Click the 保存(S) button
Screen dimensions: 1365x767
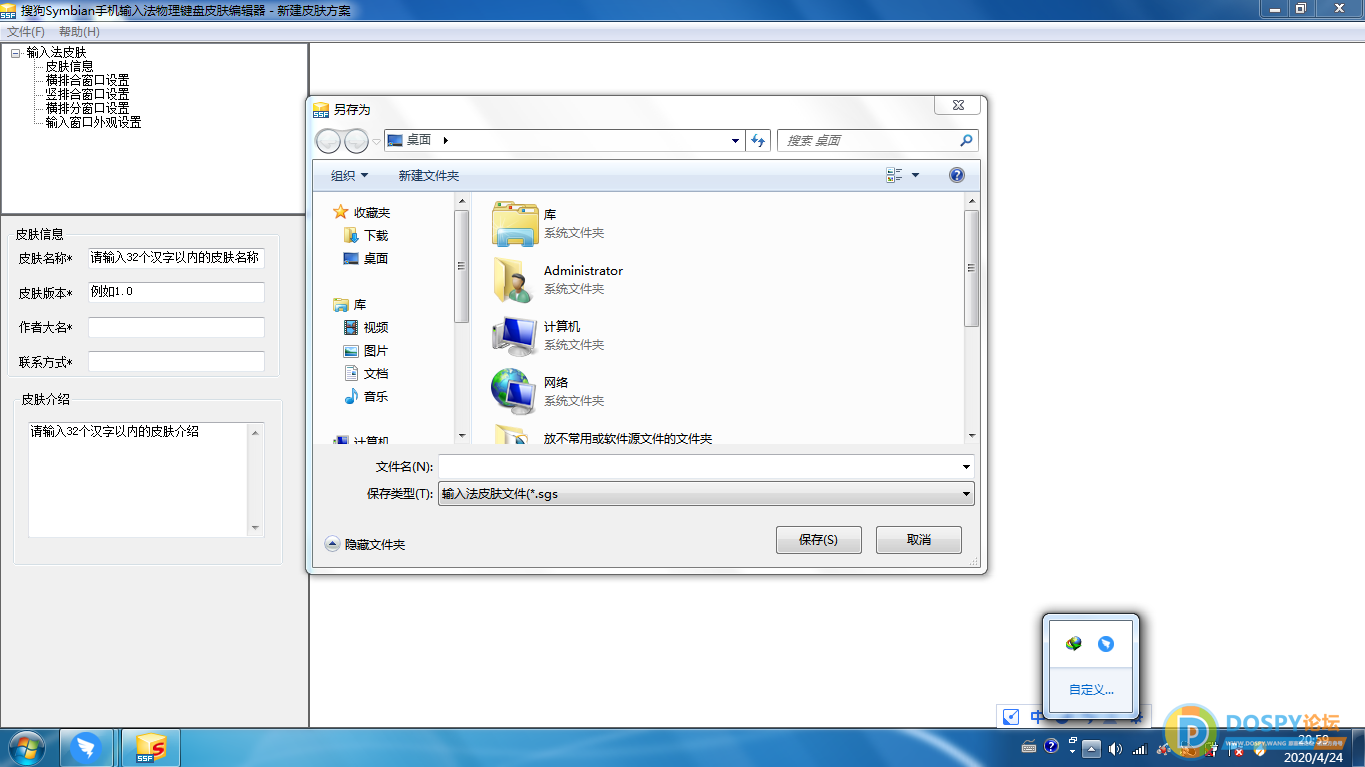pyautogui.click(x=818, y=540)
